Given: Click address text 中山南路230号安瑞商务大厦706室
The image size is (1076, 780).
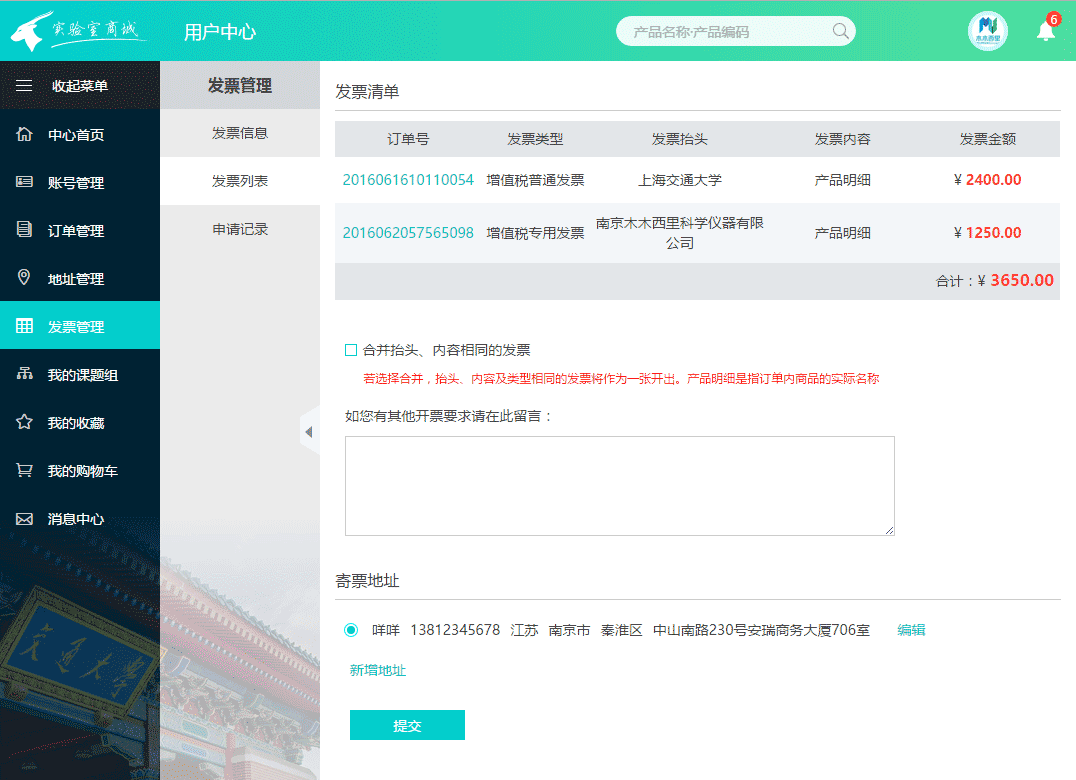Looking at the screenshot, I should [761, 630].
